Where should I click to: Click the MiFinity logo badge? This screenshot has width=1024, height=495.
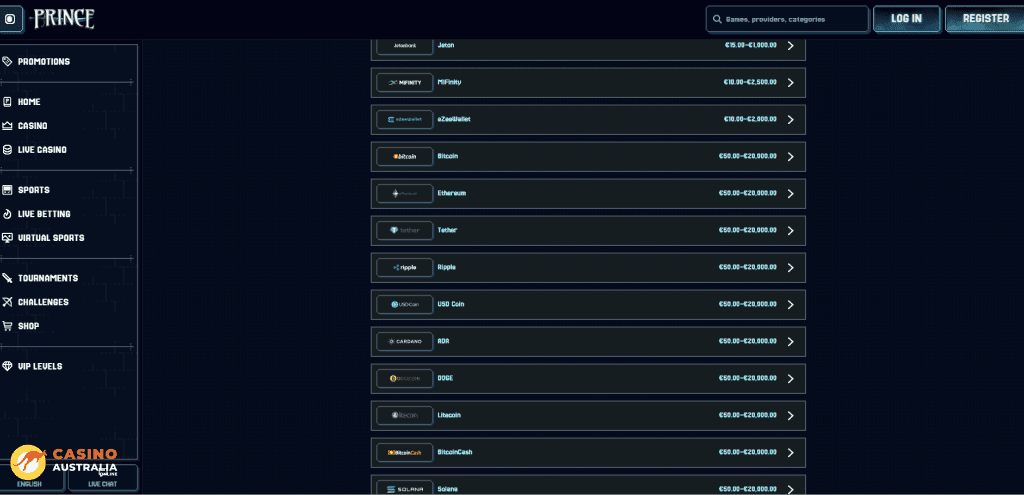click(405, 83)
